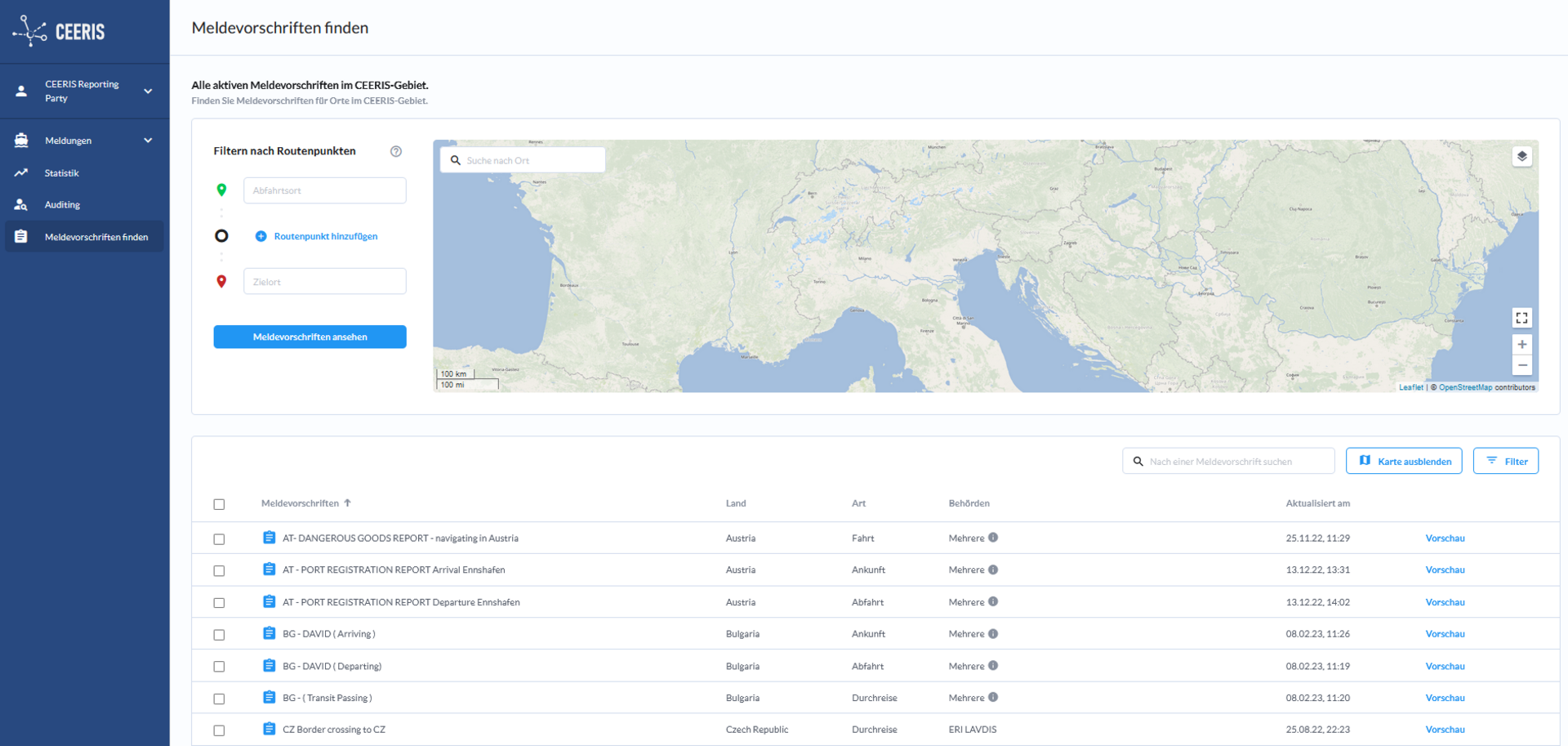Click the document icon of DANGEROUS GOODS REPORT
Screen dimensions: 1568x746
tap(269, 537)
